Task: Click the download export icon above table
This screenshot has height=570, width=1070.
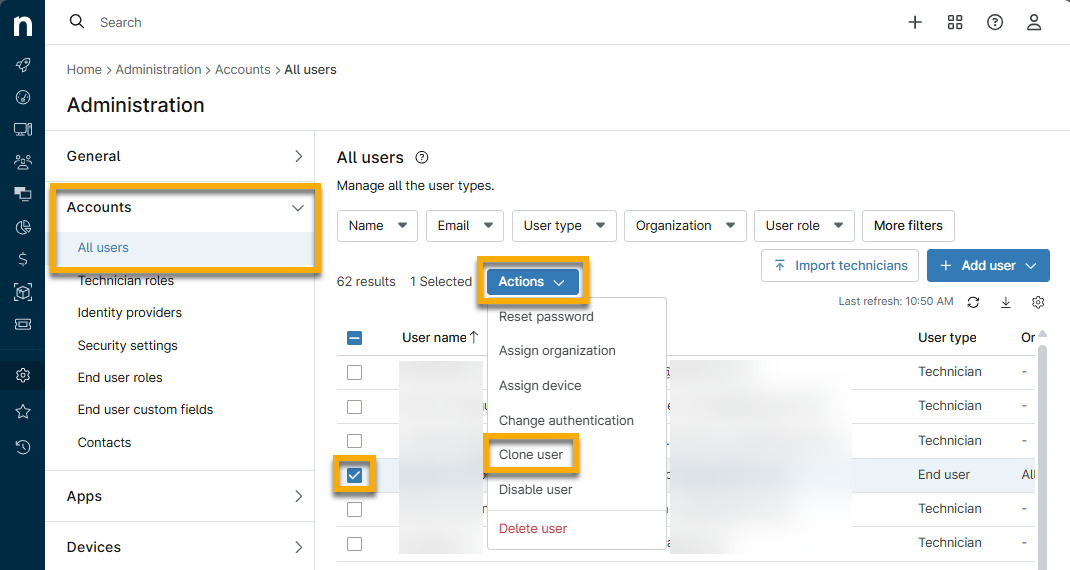Action: tap(1006, 302)
